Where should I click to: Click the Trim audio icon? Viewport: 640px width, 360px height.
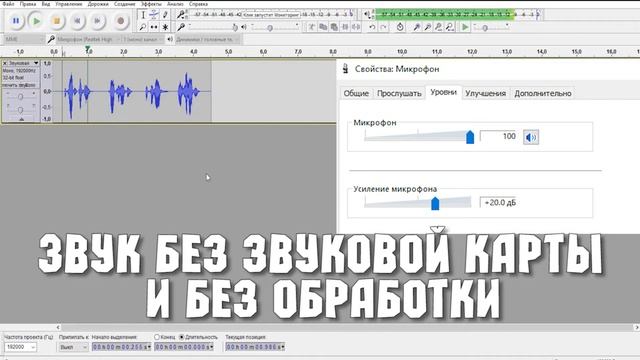[x=345, y=27]
